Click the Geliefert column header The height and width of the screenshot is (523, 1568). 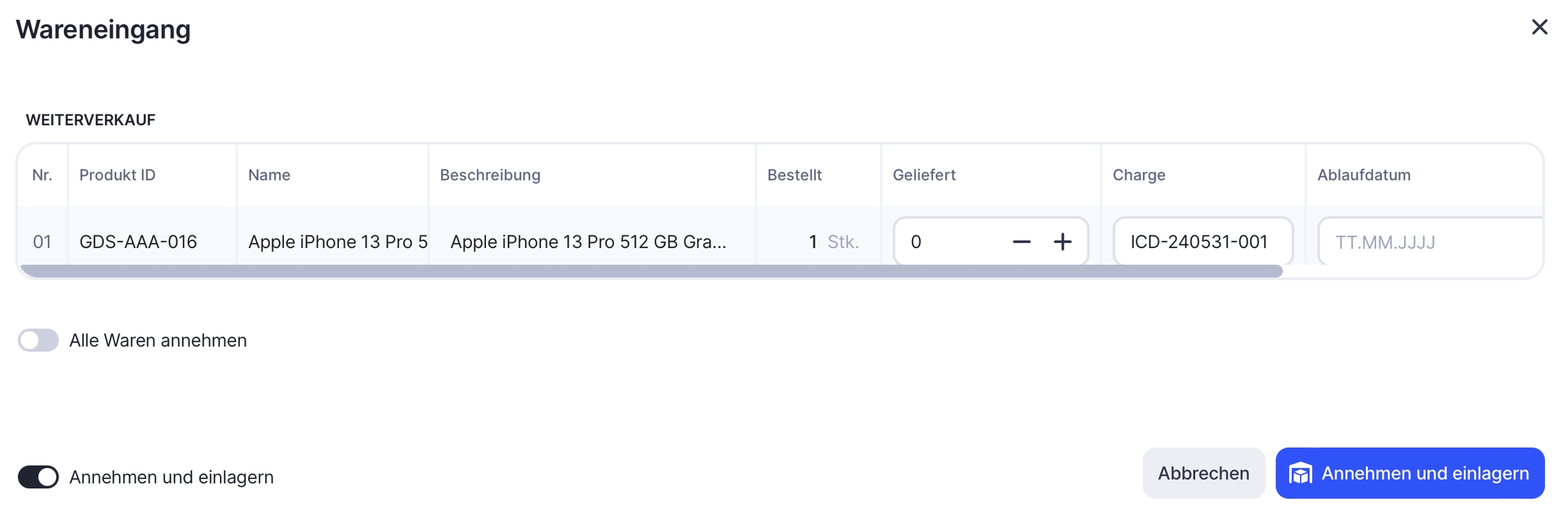point(924,175)
